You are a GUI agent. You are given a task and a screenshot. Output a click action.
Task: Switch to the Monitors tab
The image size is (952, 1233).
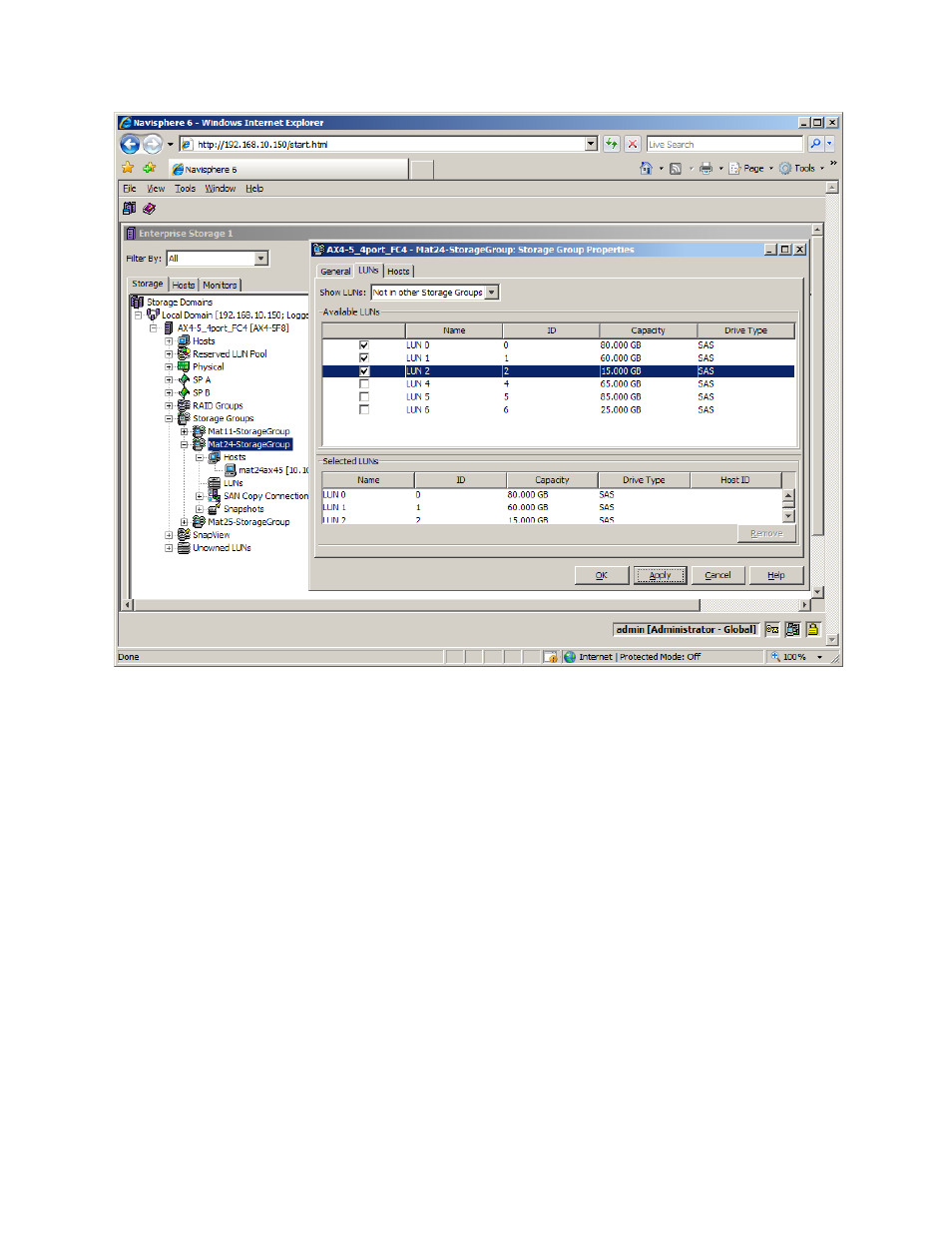(x=220, y=286)
